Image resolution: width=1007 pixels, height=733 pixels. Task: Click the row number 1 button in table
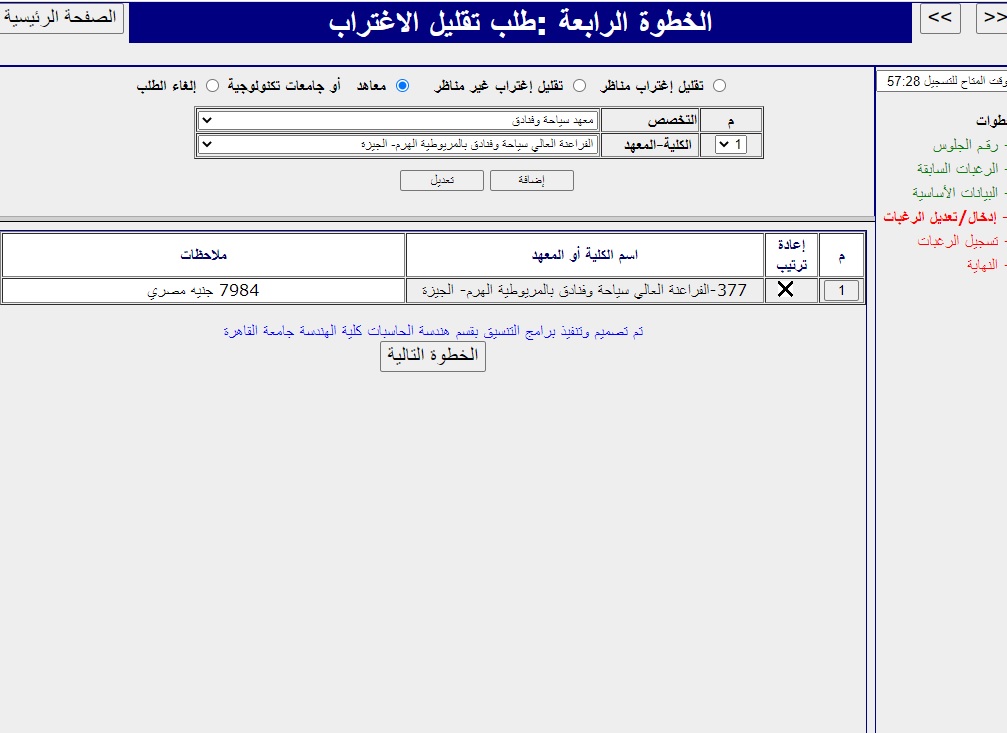[841, 290]
